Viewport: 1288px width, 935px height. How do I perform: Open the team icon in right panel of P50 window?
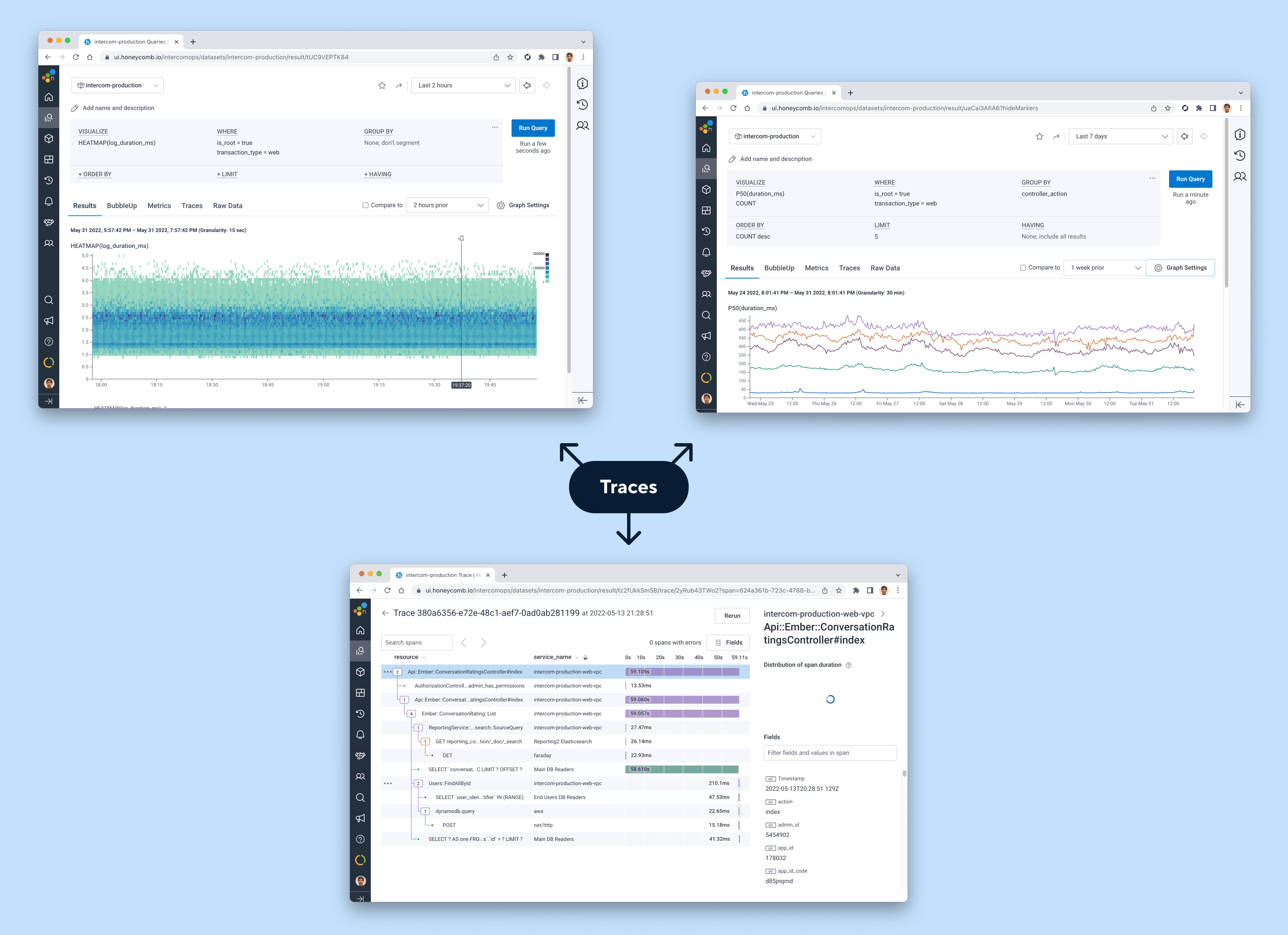pyautogui.click(x=1240, y=176)
